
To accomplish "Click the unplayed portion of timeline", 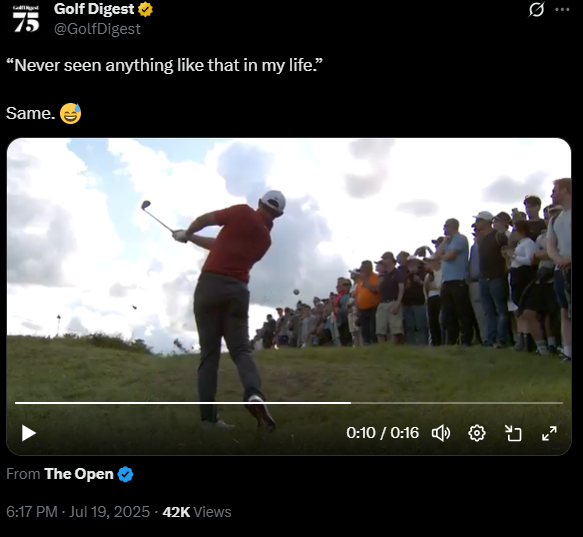I will 457,403.
